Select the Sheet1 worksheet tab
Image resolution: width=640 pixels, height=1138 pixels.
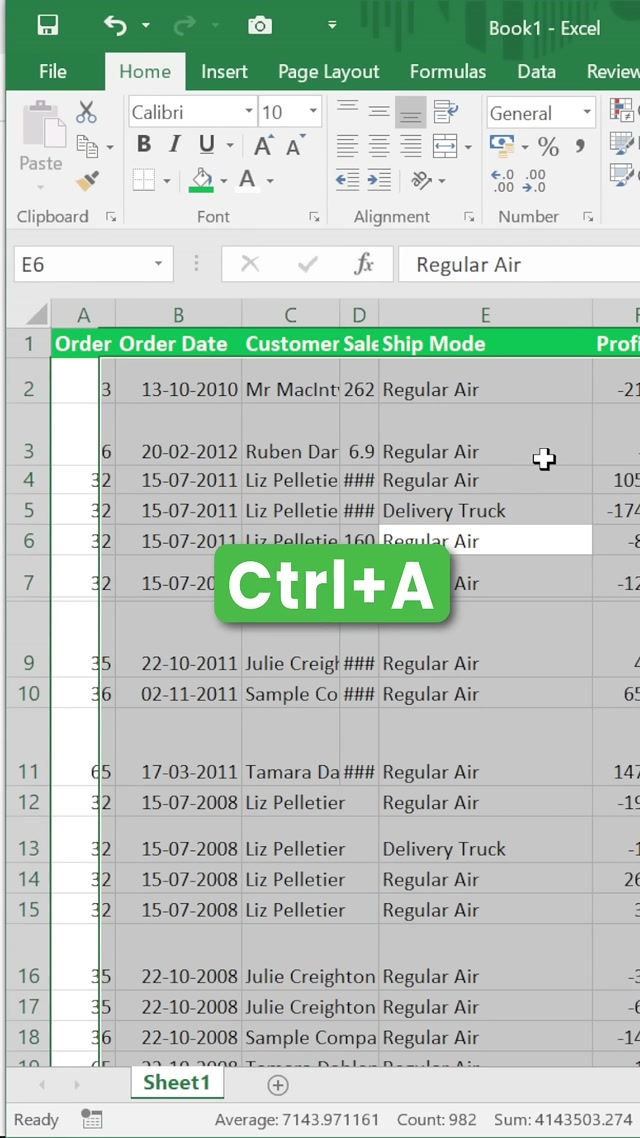point(177,1083)
